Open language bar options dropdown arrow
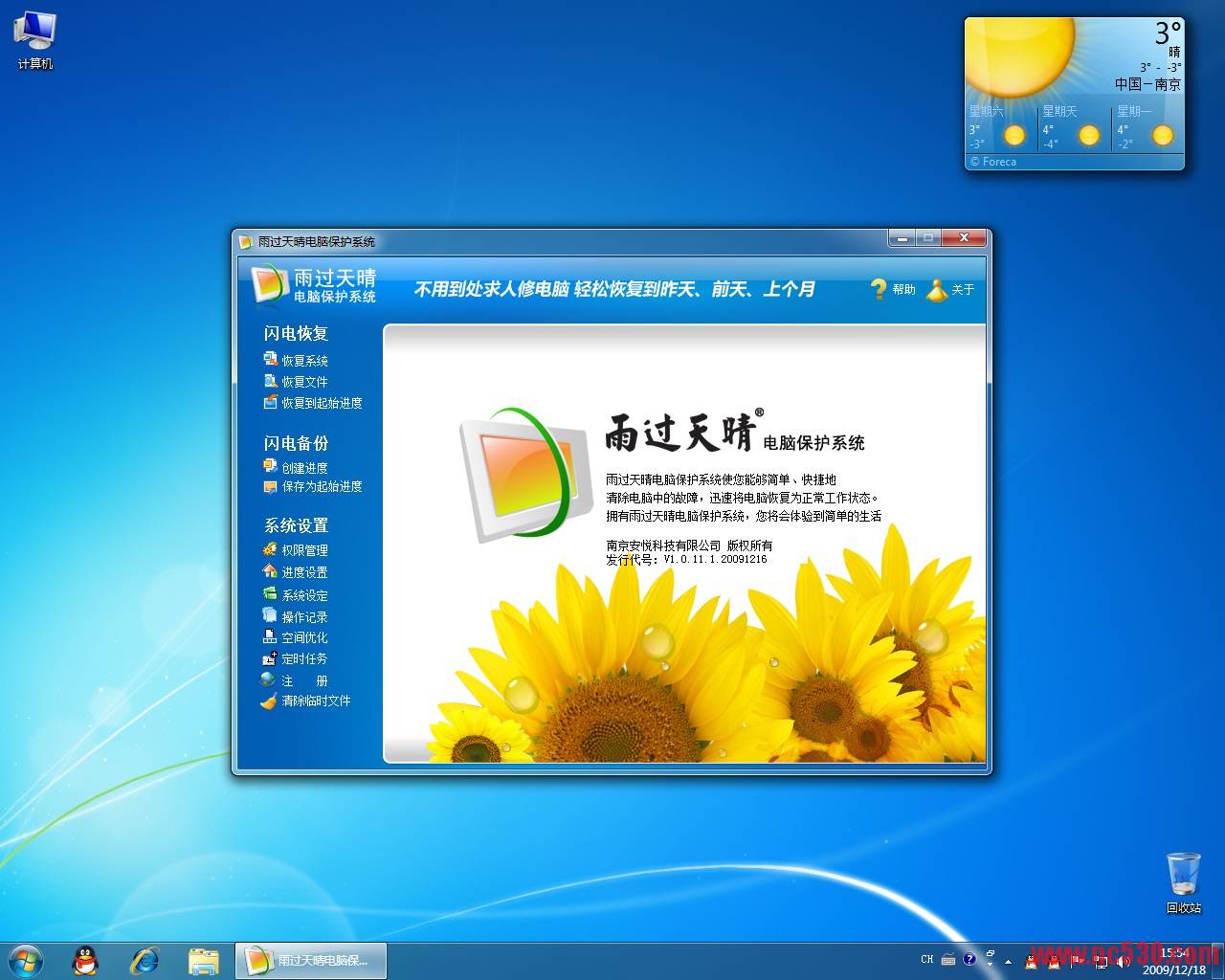Viewport: 1225px width, 980px height. (990, 964)
